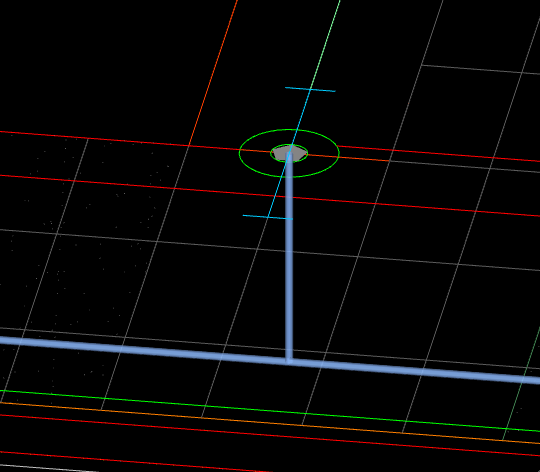Pick the bright green line near bottom

coord(270,410)
